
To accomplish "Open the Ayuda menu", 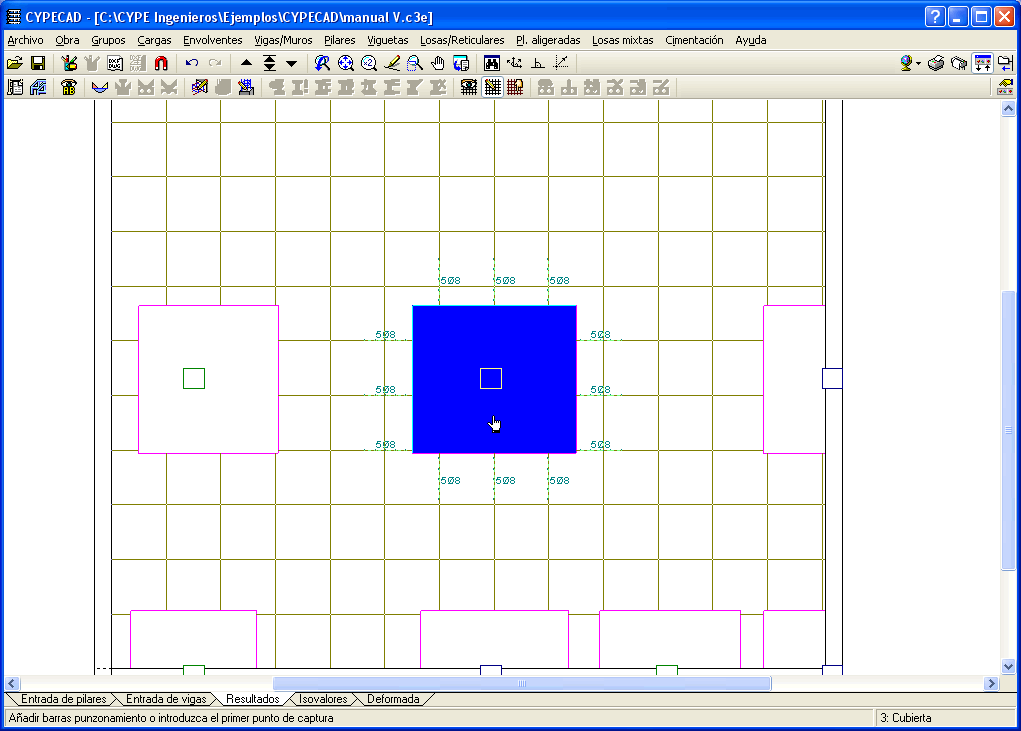I will (x=751, y=40).
